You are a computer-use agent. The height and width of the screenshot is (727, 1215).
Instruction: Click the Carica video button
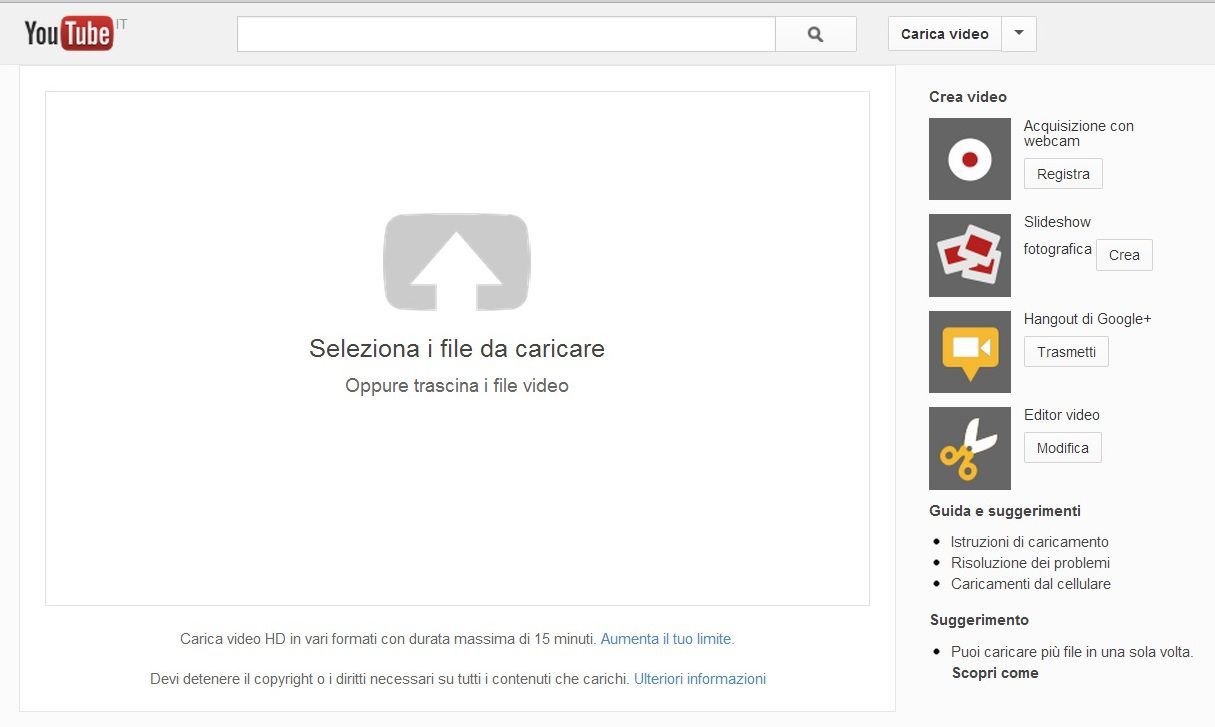click(944, 34)
